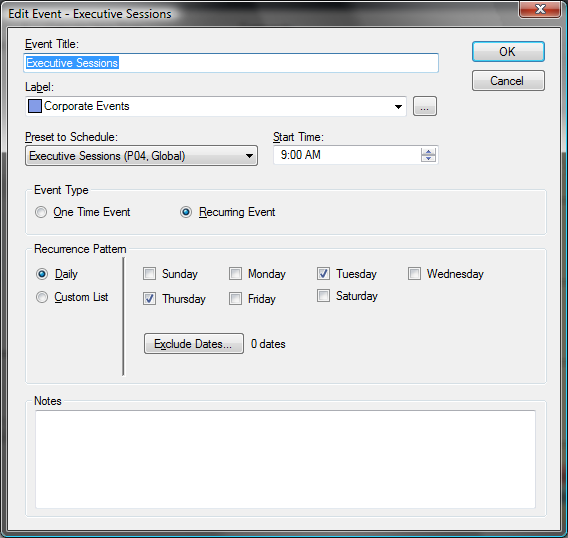The image size is (568, 538).
Task: Click the OK button
Action: click(x=508, y=51)
